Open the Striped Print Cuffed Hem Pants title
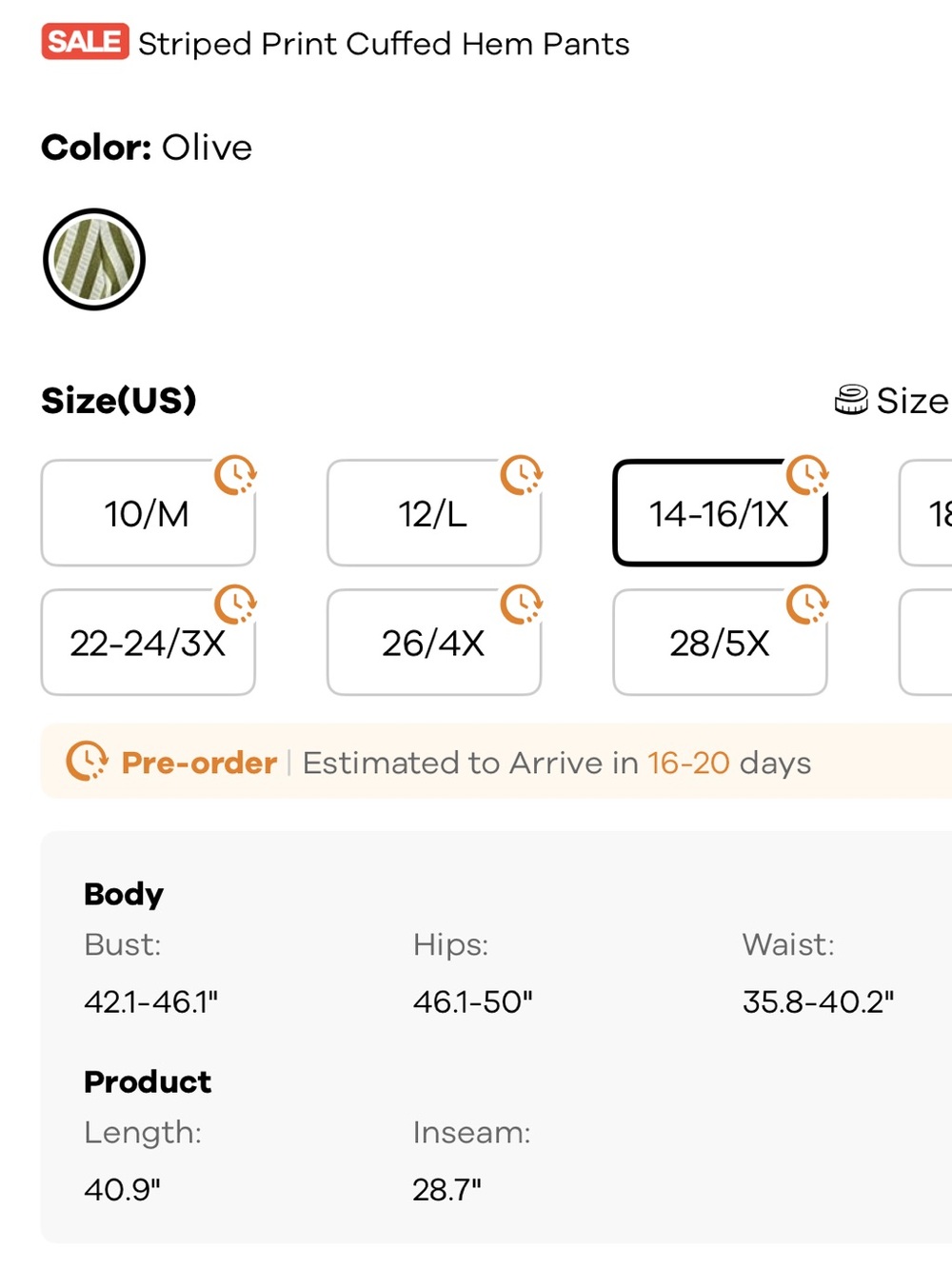The height and width of the screenshot is (1269, 952). click(x=384, y=44)
